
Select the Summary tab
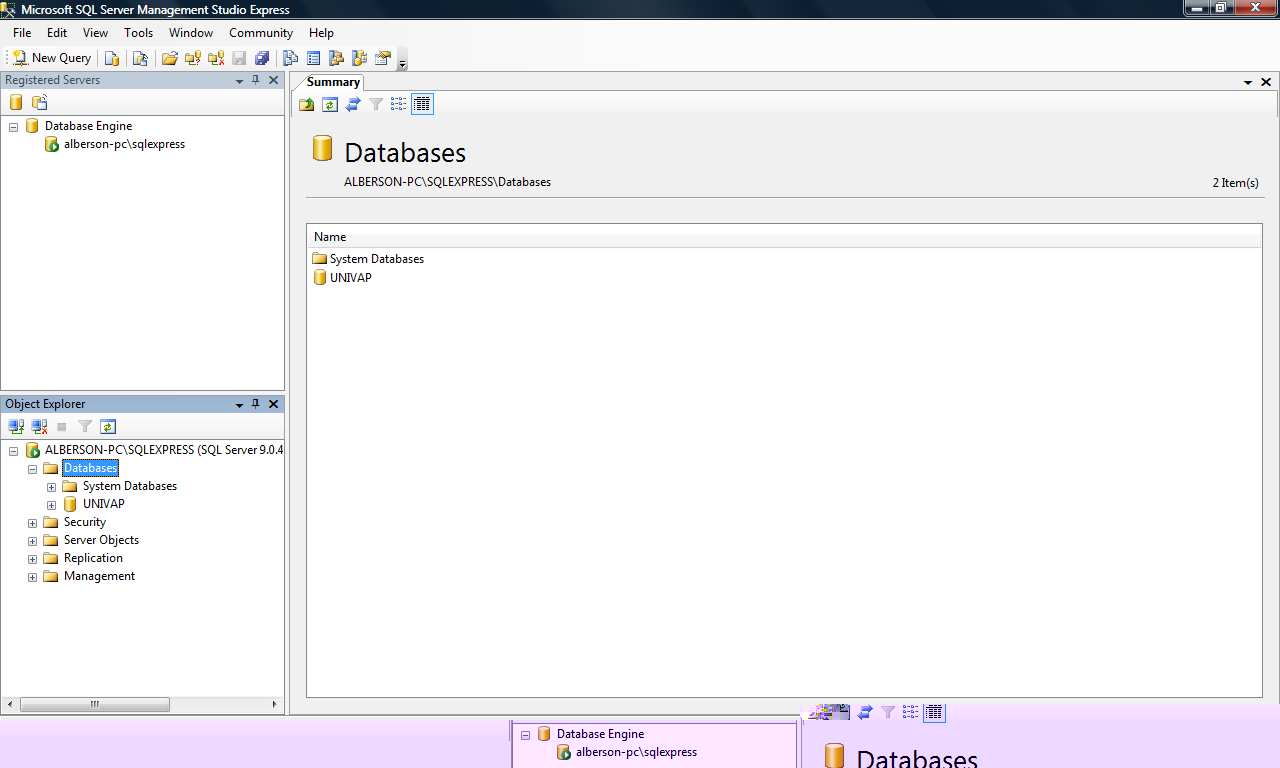click(332, 82)
